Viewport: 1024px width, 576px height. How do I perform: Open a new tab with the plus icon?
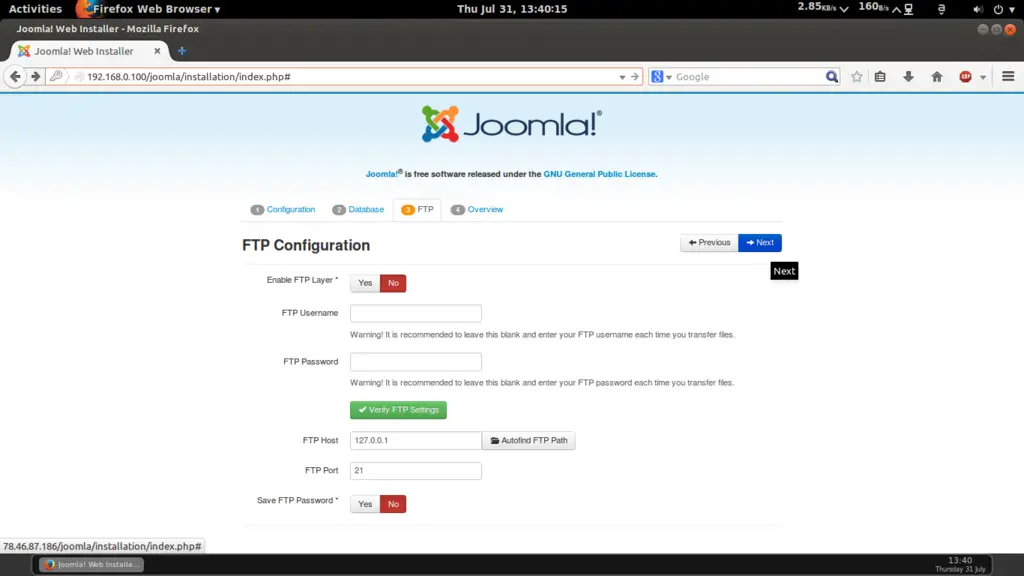pos(182,51)
